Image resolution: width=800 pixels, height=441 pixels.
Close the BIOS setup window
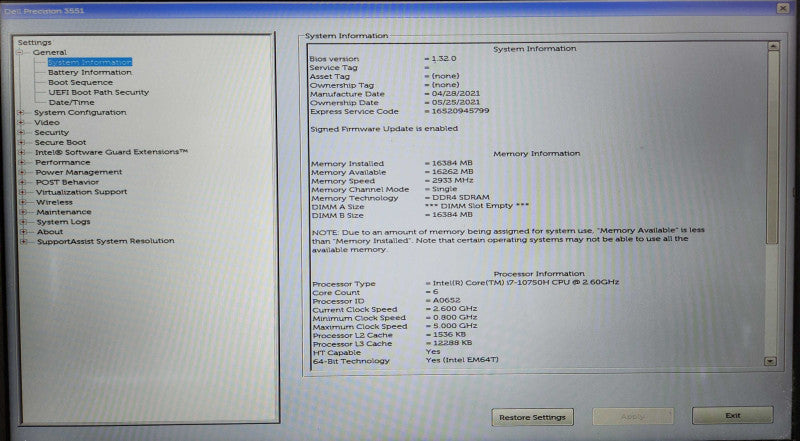tap(783, 8)
